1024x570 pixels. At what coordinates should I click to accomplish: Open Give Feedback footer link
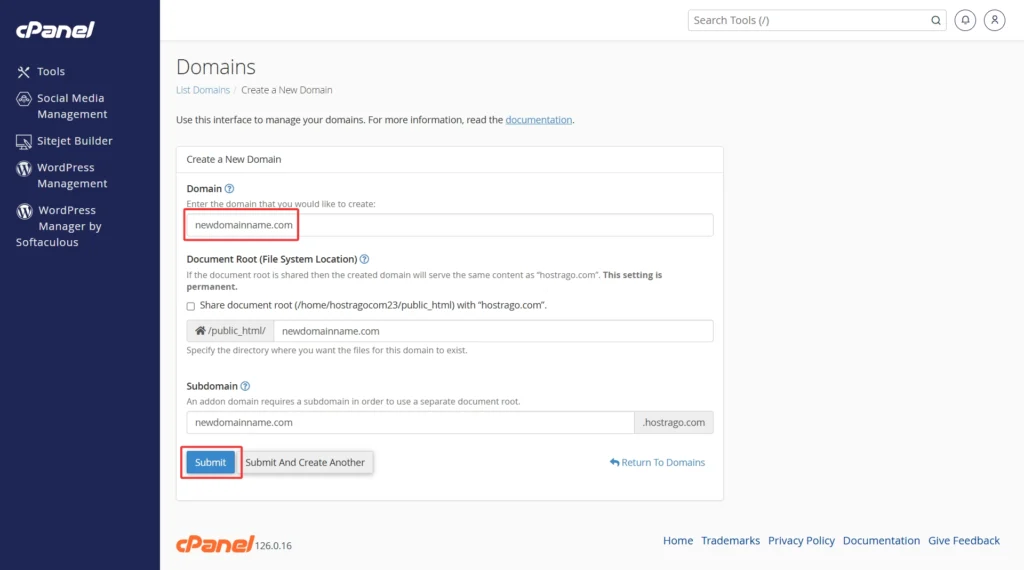[964, 541]
